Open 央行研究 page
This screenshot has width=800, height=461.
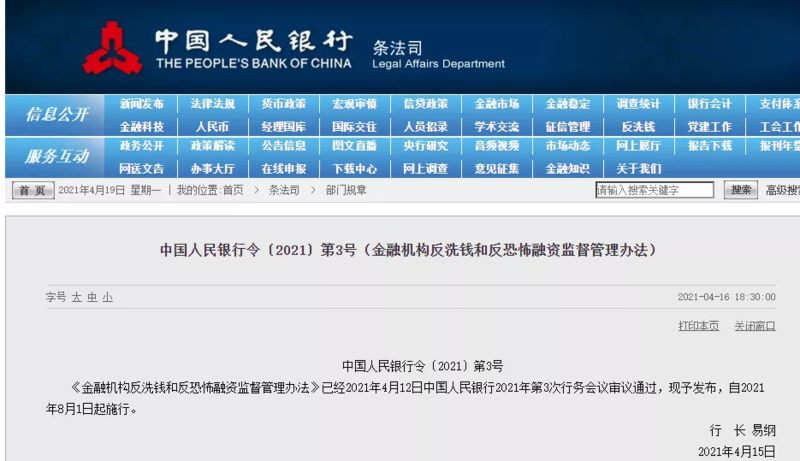point(426,146)
